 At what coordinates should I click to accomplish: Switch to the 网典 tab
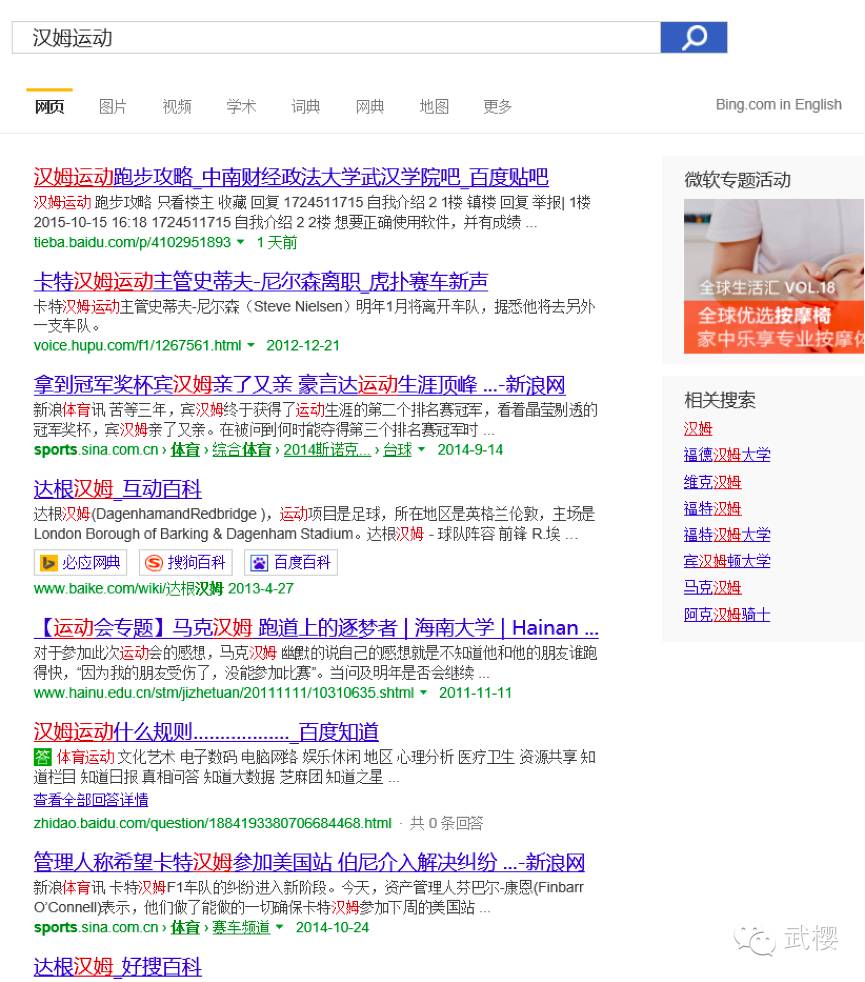(x=370, y=106)
